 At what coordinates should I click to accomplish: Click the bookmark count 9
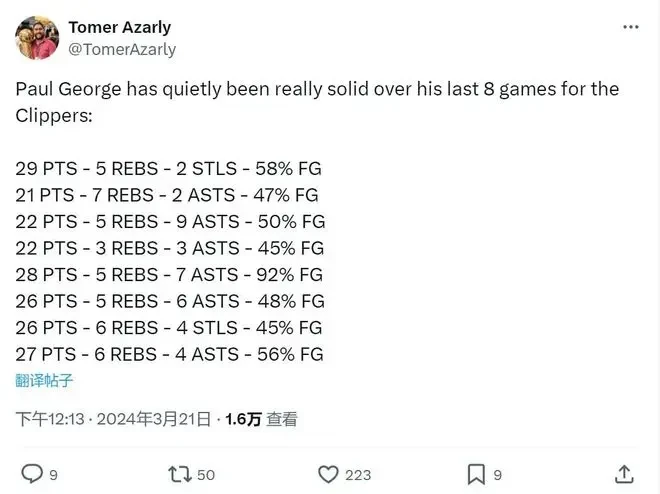click(498, 475)
